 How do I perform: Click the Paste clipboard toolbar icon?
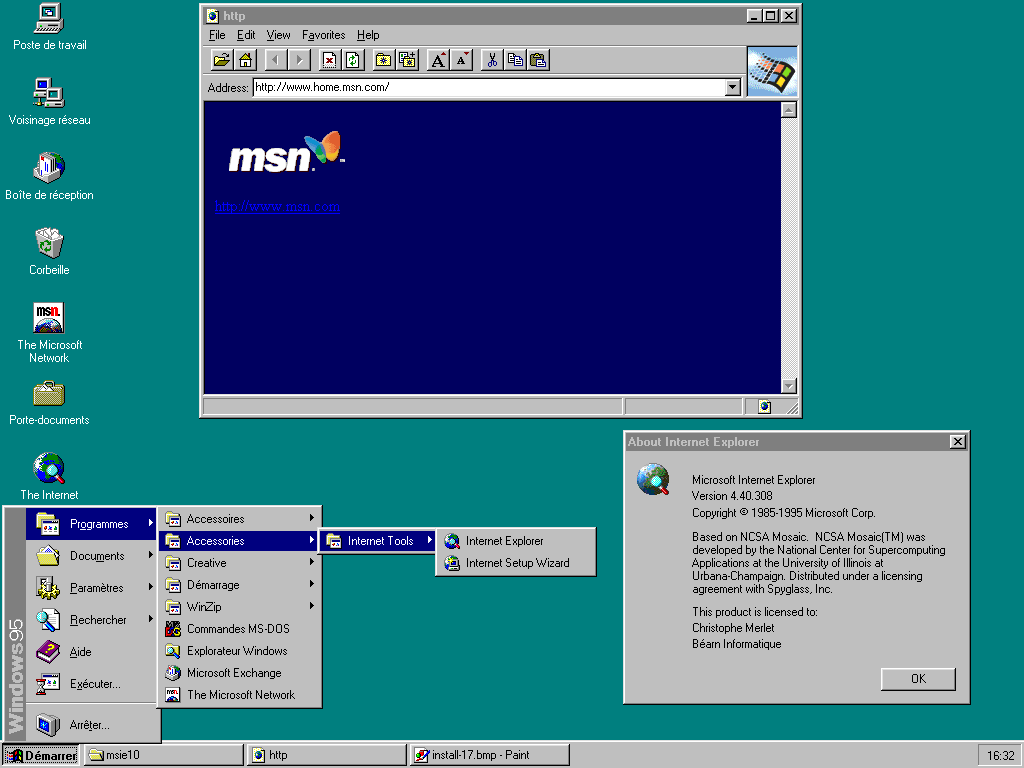click(538, 60)
